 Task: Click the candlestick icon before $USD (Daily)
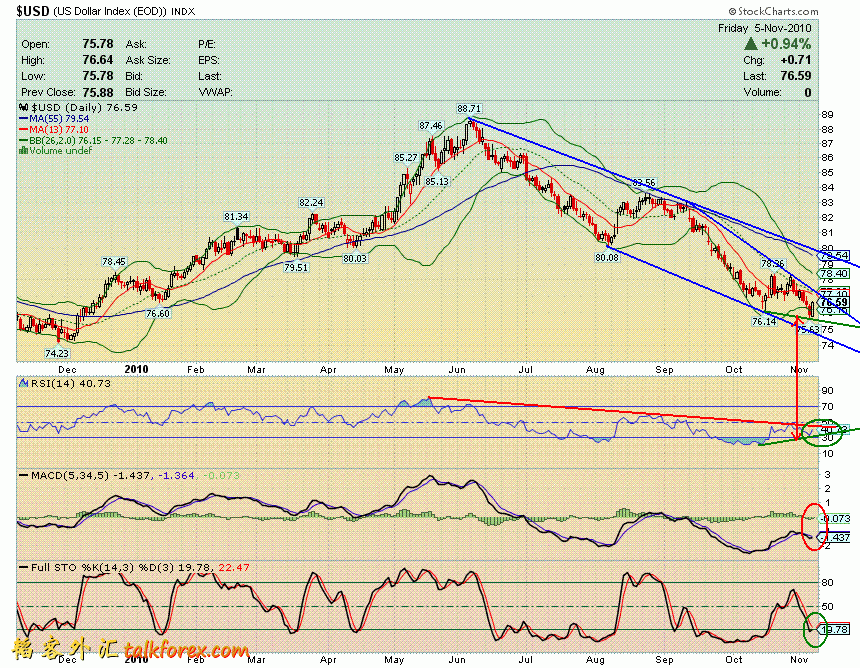click(24, 107)
